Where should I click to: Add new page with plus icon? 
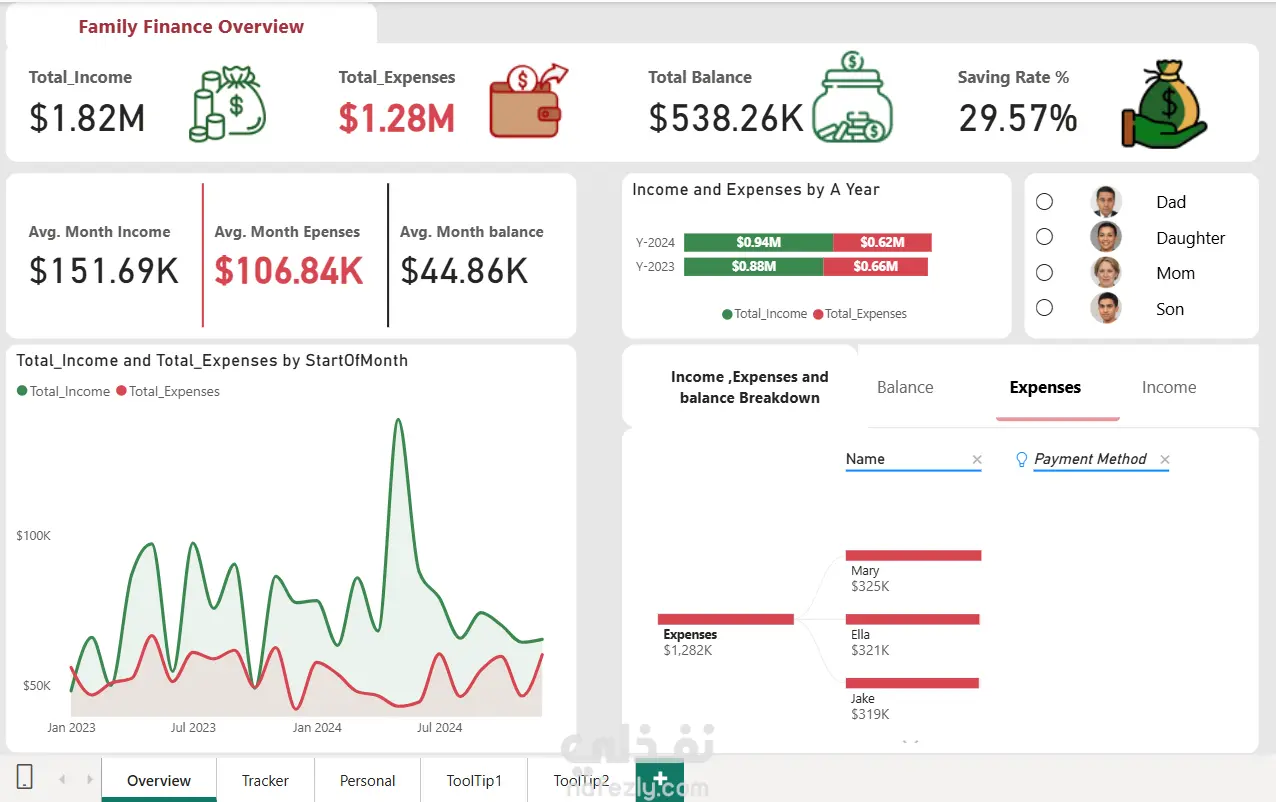click(x=659, y=780)
